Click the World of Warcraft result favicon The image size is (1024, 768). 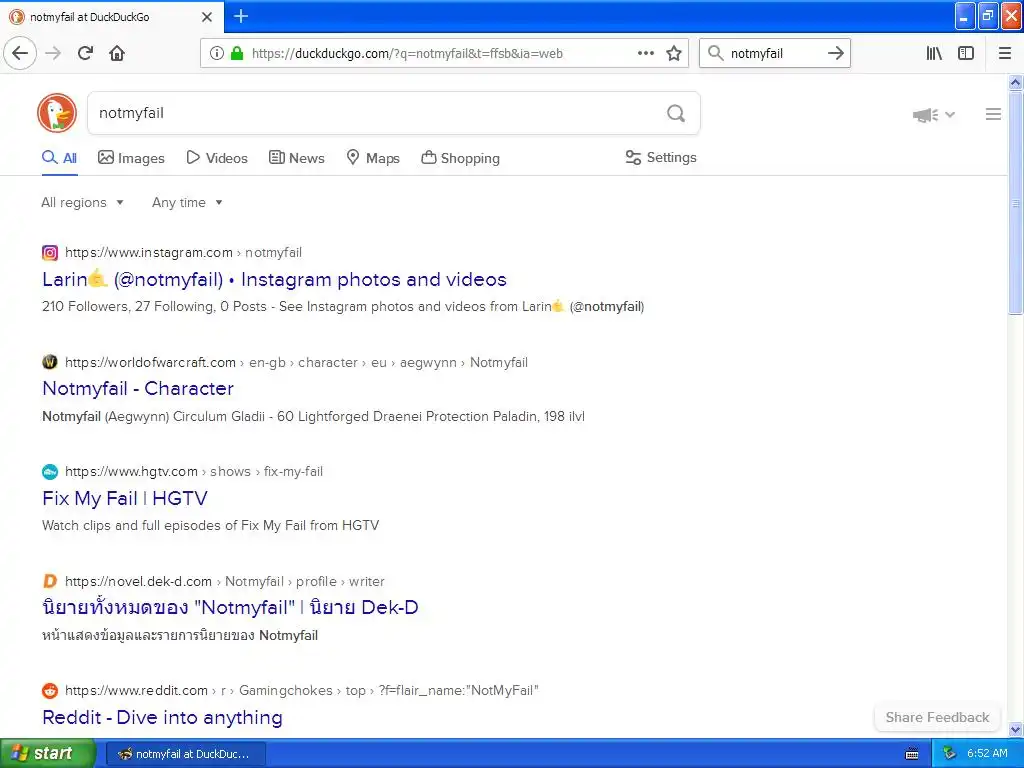pyautogui.click(x=50, y=362)
